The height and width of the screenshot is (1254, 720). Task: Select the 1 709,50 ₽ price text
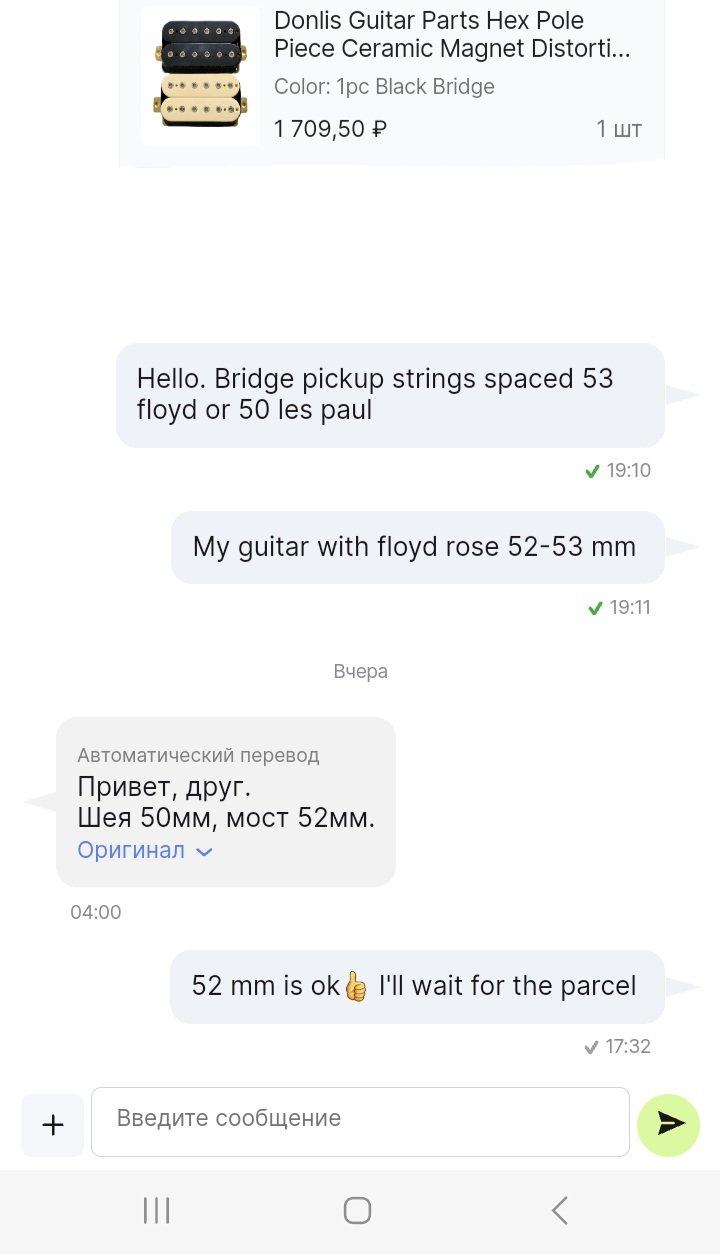click(x=330, y=129)
